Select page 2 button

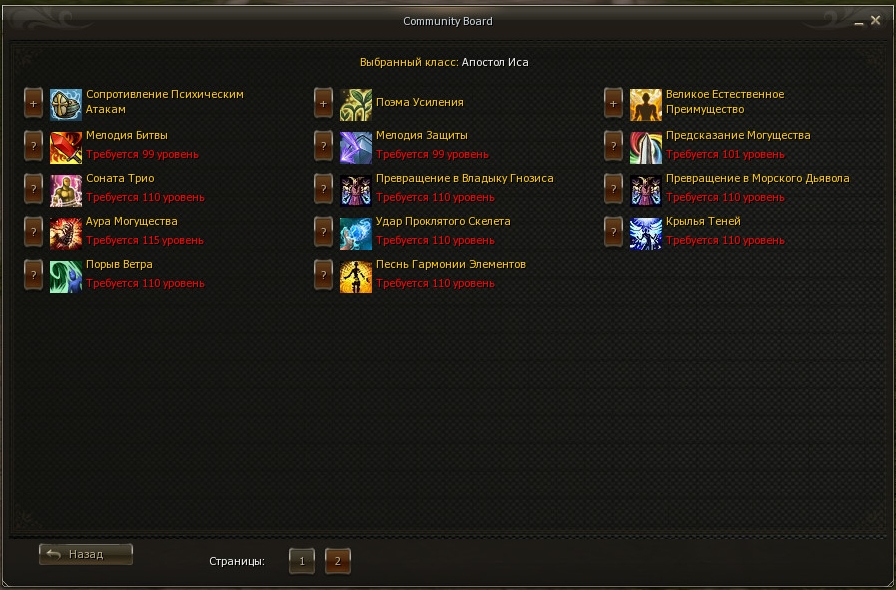(338, 561)
